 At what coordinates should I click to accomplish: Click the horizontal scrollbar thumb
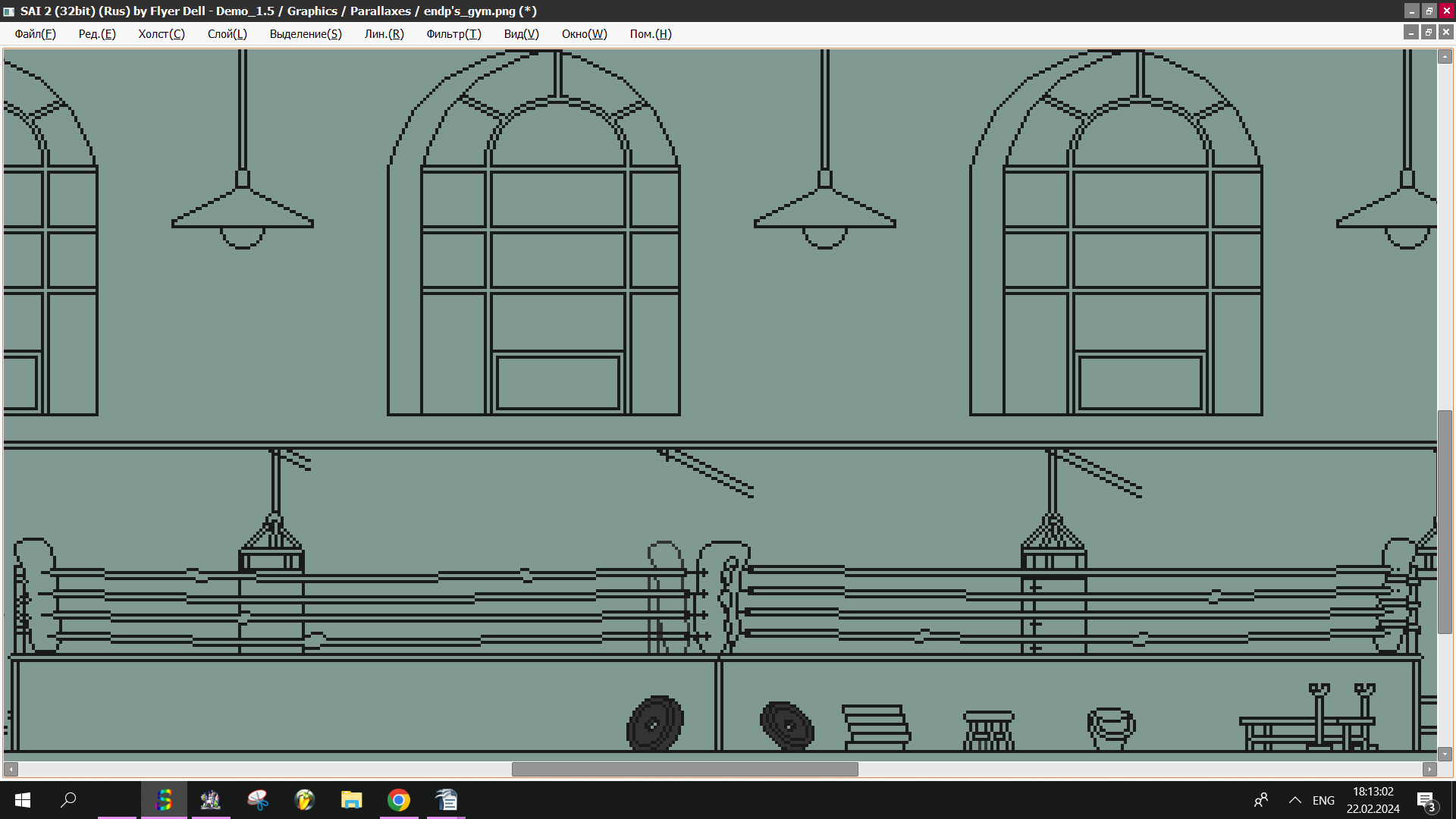pos(684,769)
